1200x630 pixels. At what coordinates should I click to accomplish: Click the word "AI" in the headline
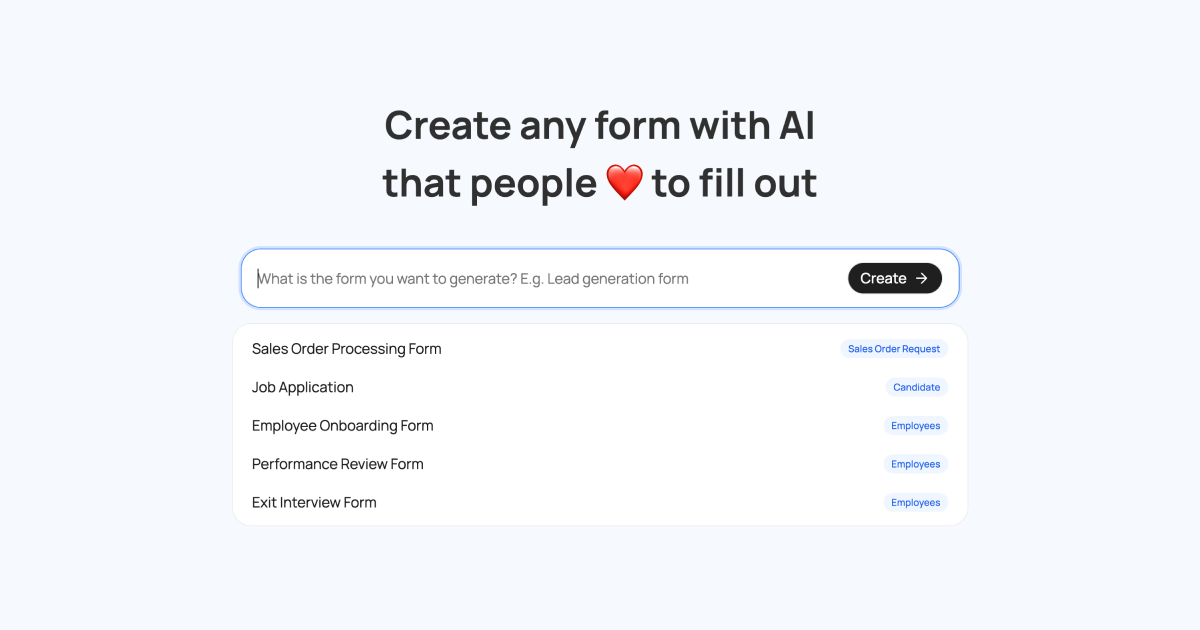pyautogui.click(x=796, y=126)
